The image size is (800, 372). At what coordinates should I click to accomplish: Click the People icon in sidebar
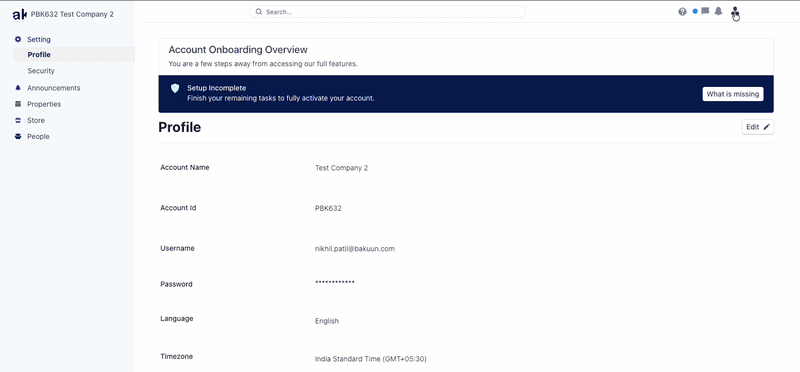click(x=18, y=137)
